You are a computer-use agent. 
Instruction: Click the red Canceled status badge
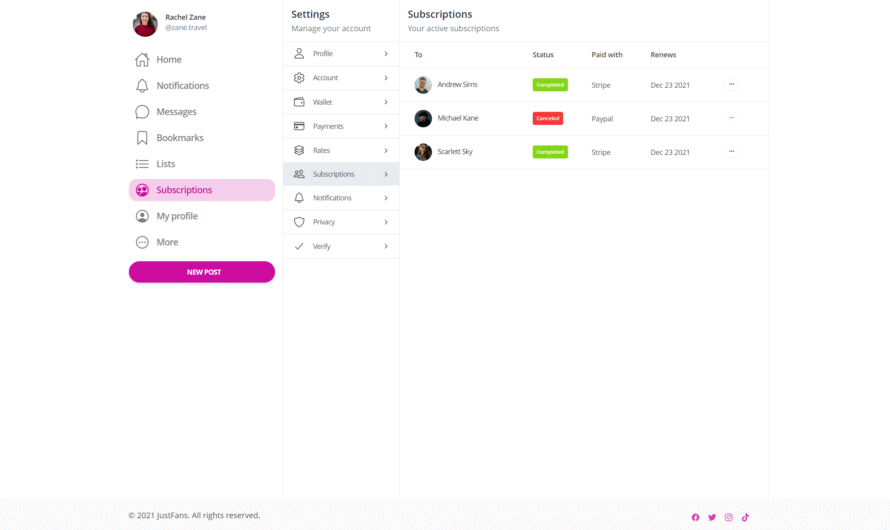coord(548,118)
